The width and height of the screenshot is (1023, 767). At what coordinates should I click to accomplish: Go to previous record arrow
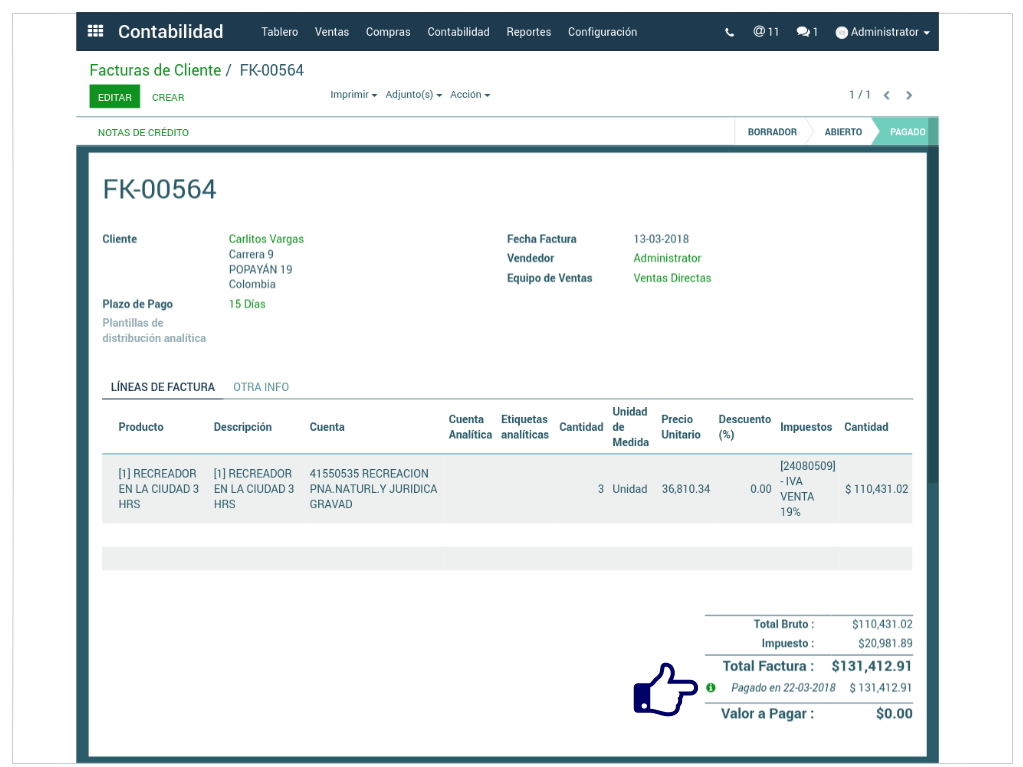[x=886, y=96]
